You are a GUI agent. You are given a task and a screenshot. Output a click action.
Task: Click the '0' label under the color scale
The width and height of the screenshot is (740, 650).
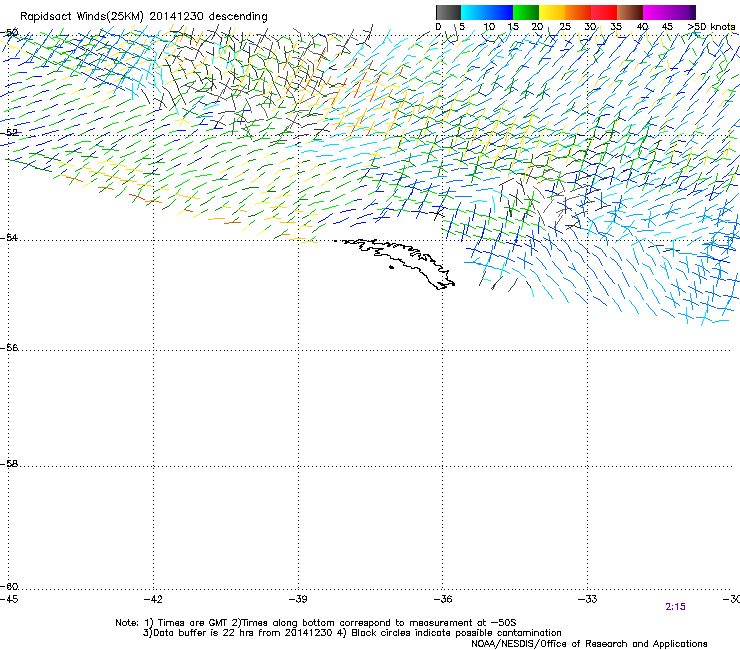pos(438,27)
